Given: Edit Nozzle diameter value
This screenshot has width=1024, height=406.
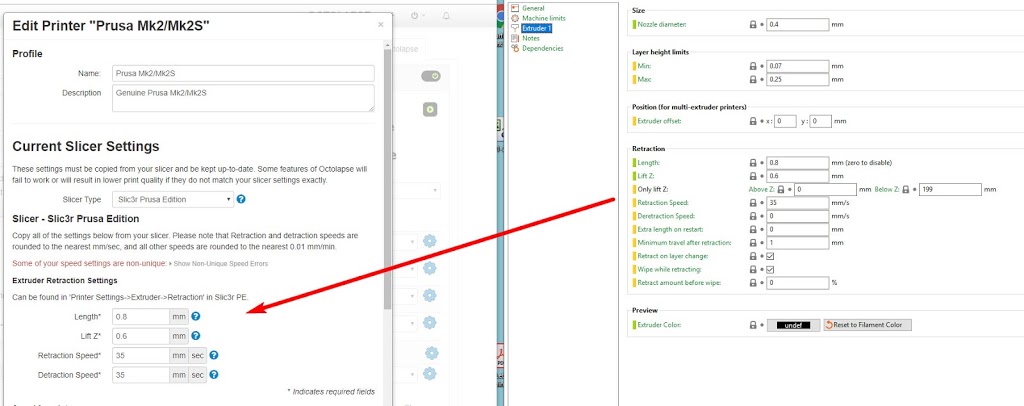Looking at the screenshot, I should click(797, 24).
